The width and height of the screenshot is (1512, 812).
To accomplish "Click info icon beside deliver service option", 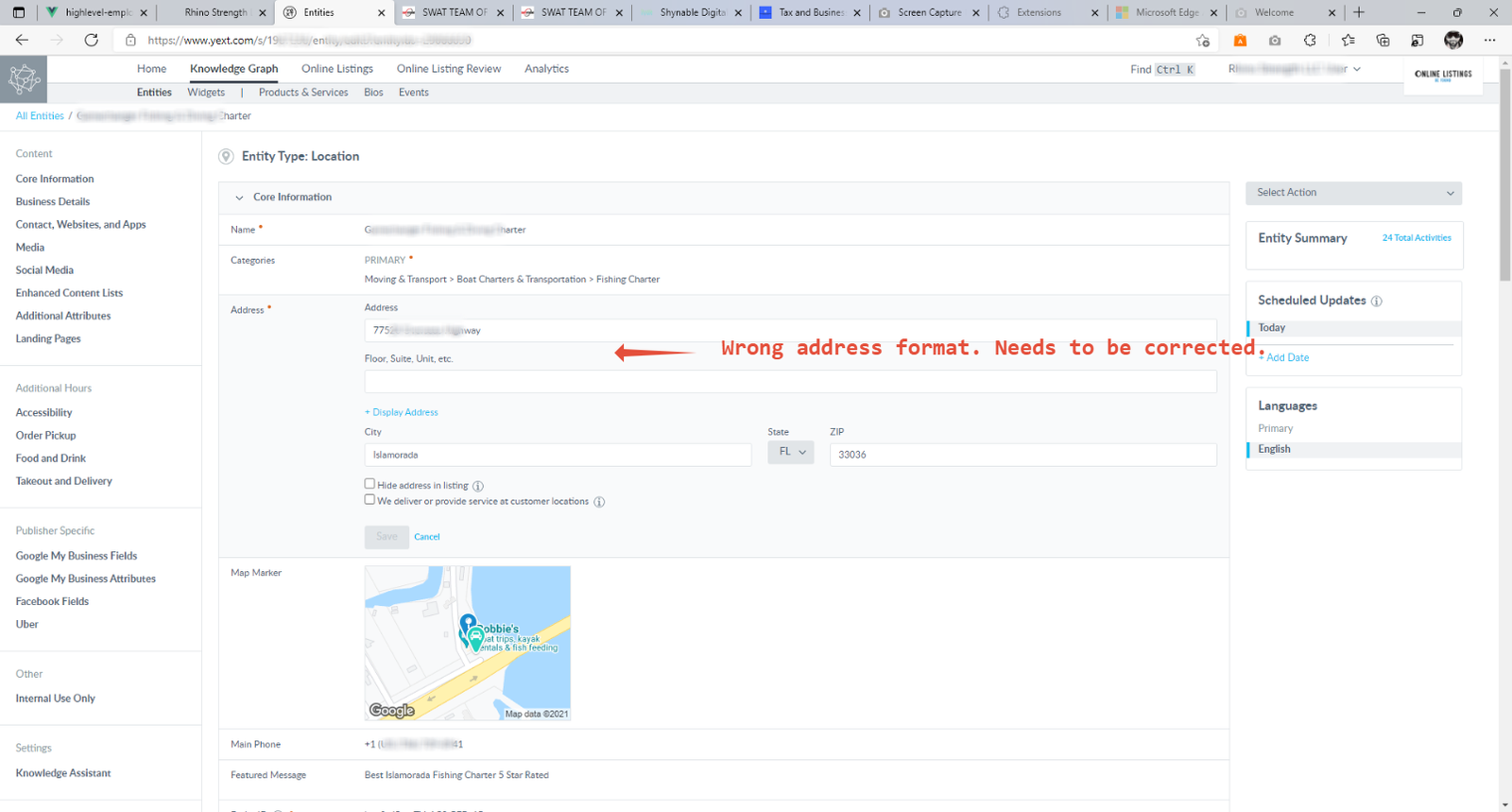I will 599,502.
